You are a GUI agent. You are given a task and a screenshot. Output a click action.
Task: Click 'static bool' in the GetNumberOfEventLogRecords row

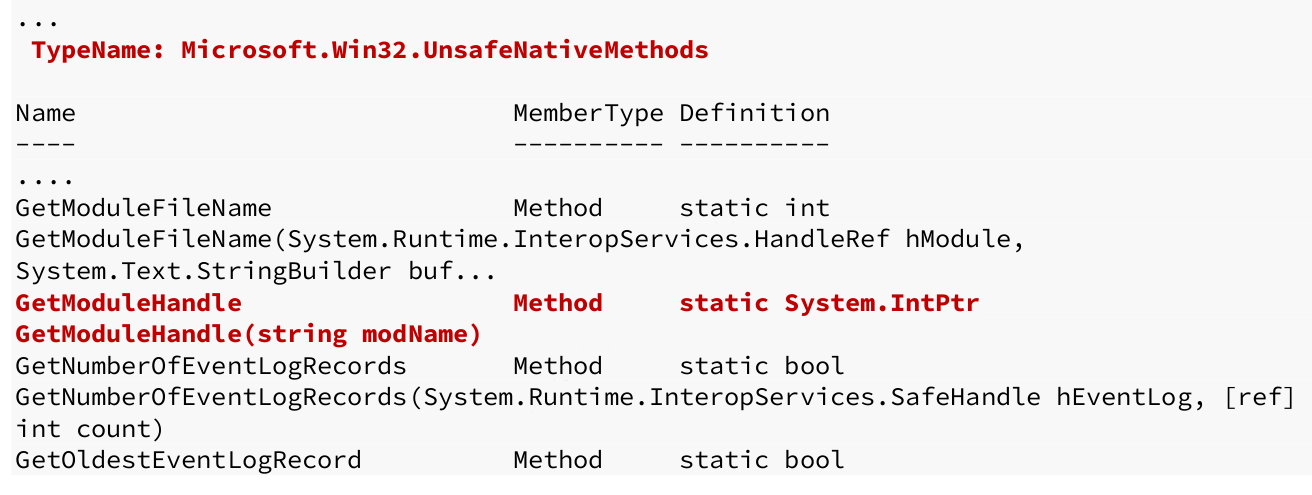[762, 366]
